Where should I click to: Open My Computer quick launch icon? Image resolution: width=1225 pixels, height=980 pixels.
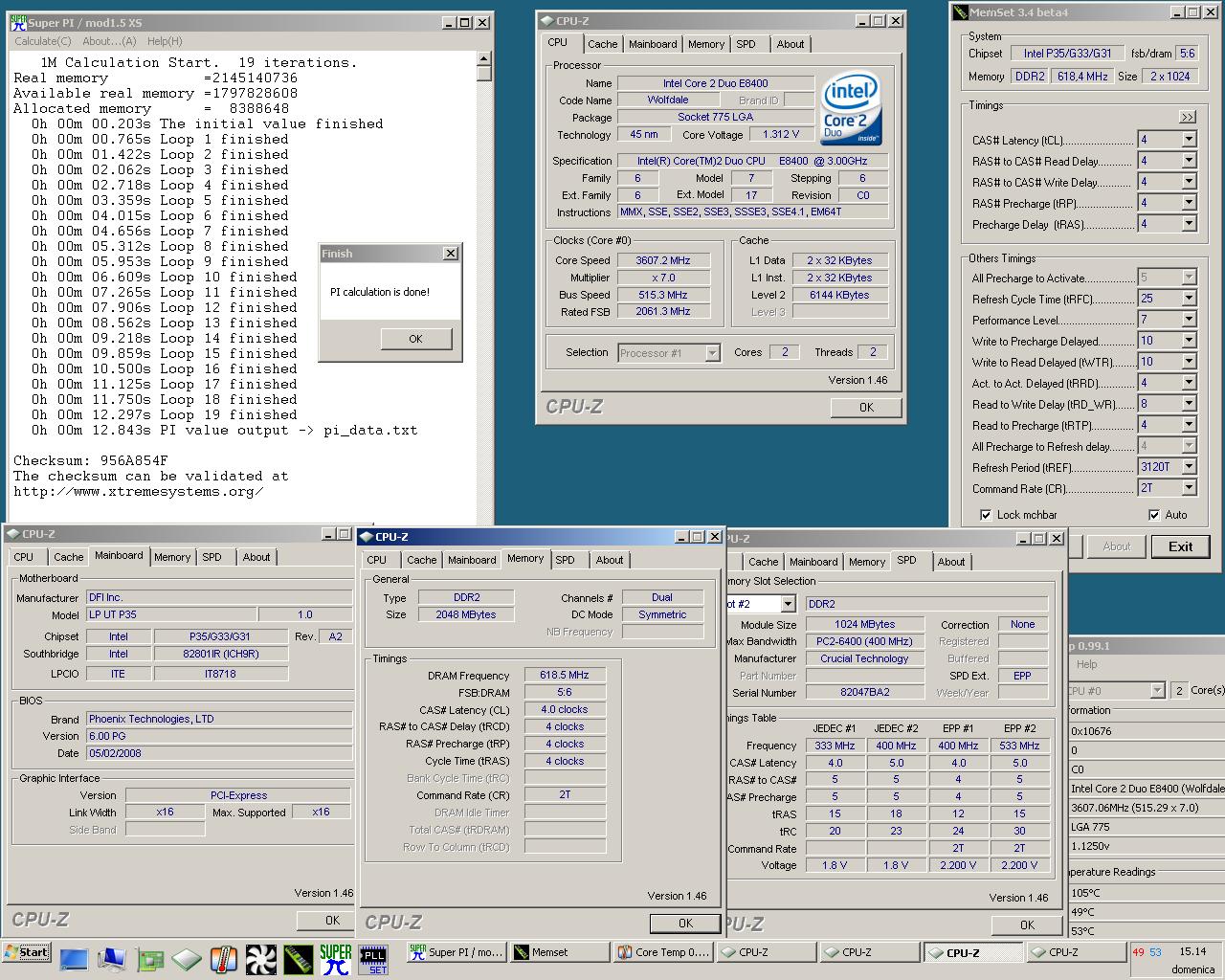(x=111, y=959)
